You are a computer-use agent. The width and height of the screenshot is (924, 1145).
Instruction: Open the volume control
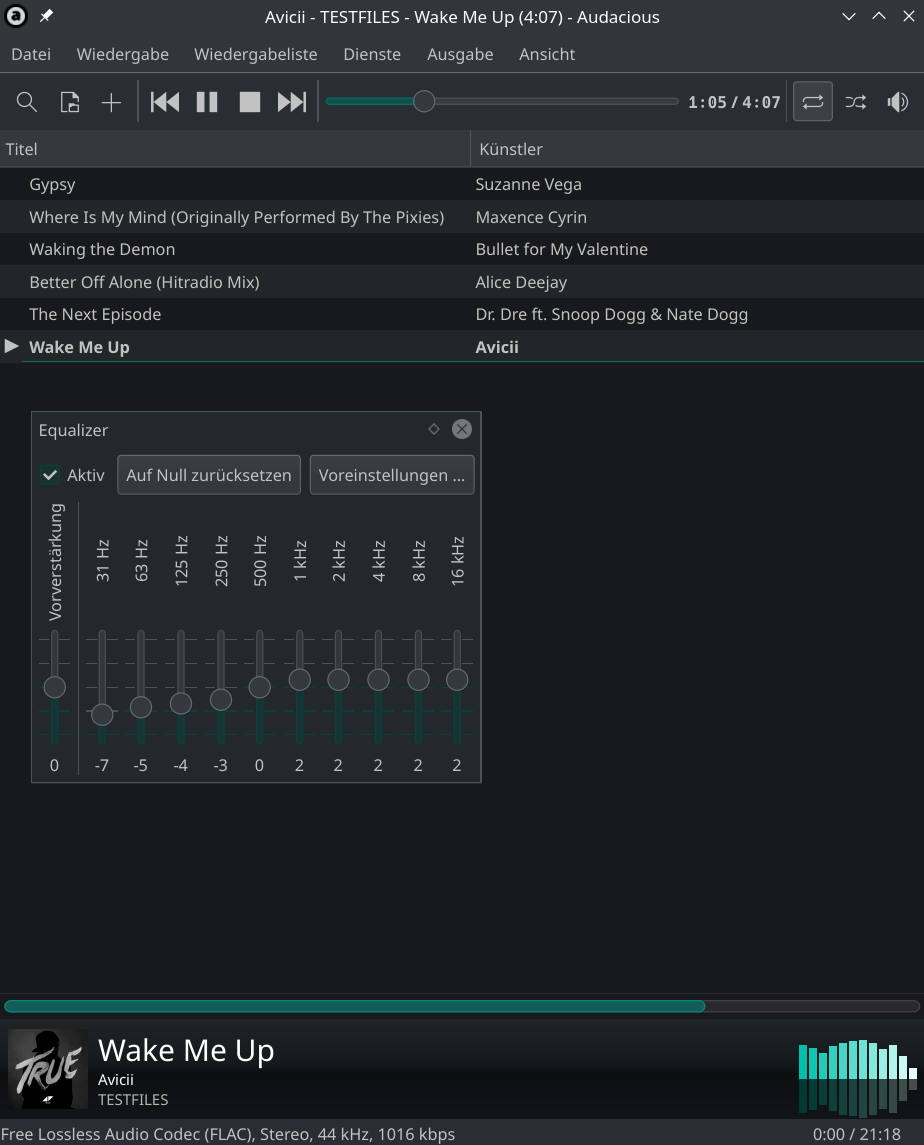click(x=898, y=102)
